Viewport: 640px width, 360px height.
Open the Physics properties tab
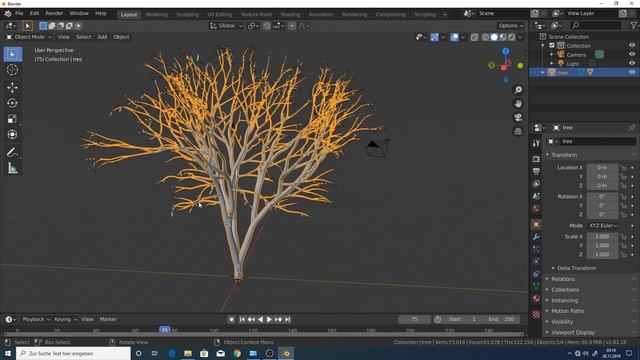(536, 261)
